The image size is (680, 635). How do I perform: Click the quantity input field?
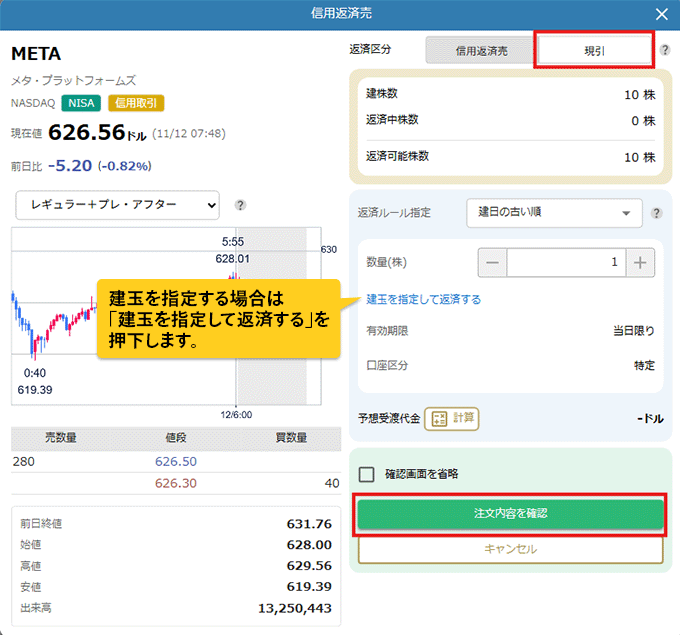tap(565, 263)
